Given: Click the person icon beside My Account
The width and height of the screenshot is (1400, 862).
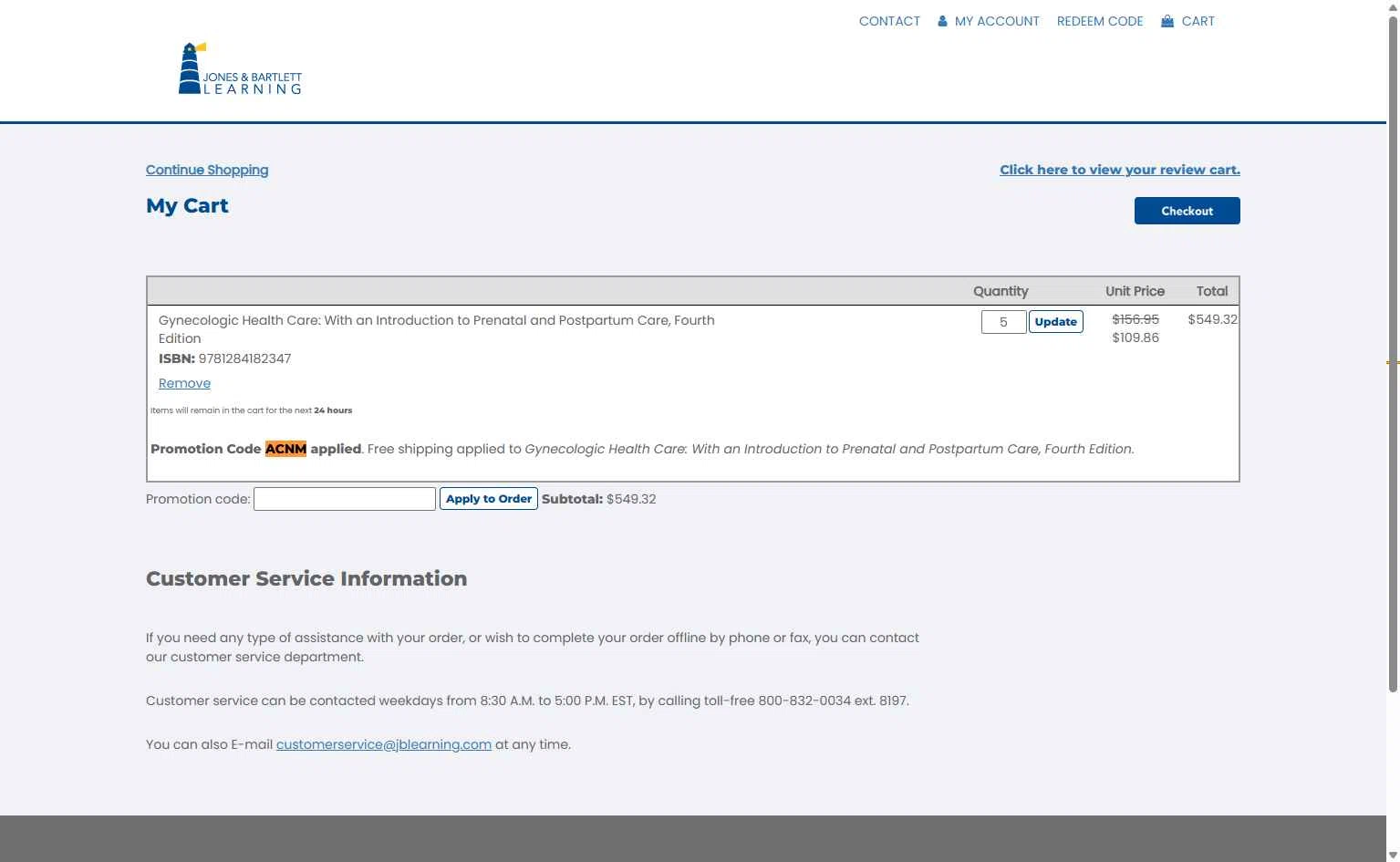Looking at the screenshot, I should (x=942, y=21).
